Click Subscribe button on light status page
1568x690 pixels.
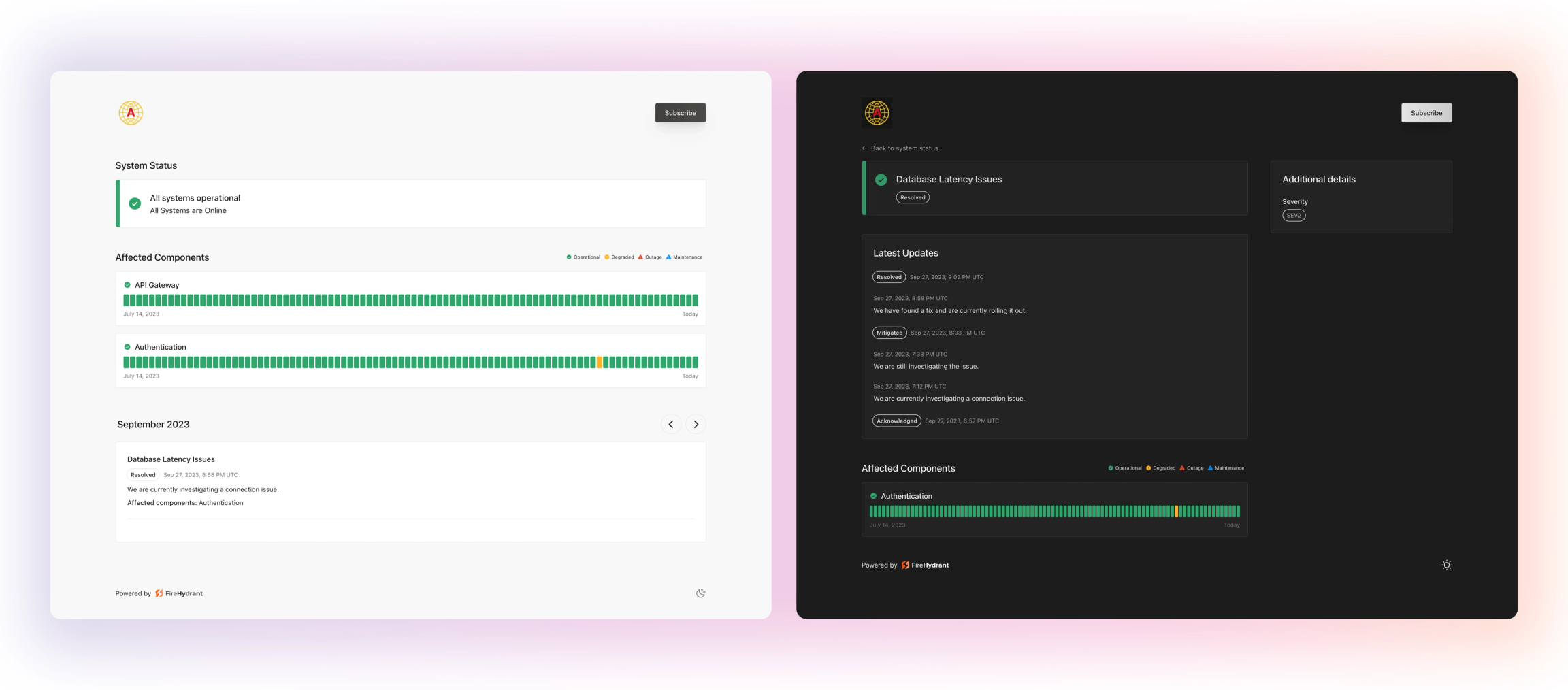pos(680,113)
